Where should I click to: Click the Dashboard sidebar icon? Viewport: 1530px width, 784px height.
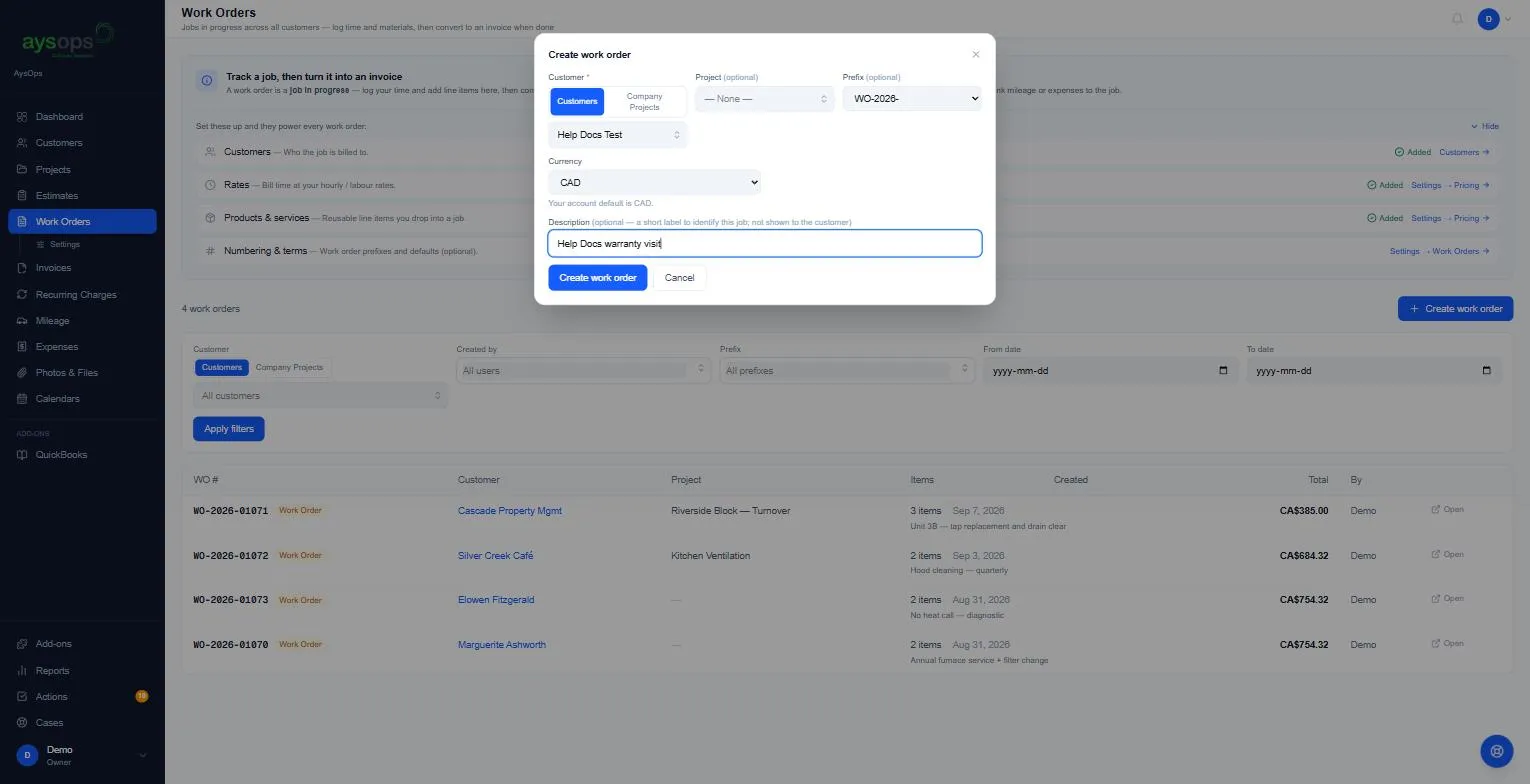(x=22, y=117)
